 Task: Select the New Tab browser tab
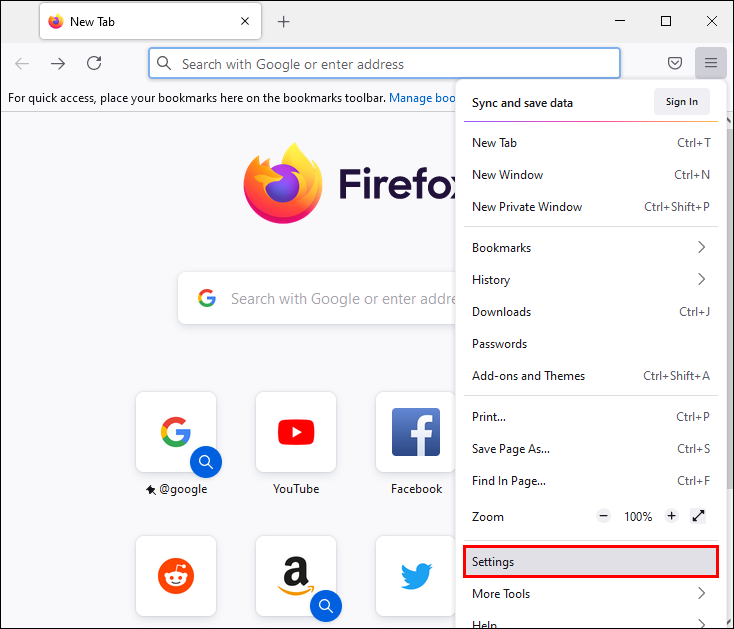[150, 22]
